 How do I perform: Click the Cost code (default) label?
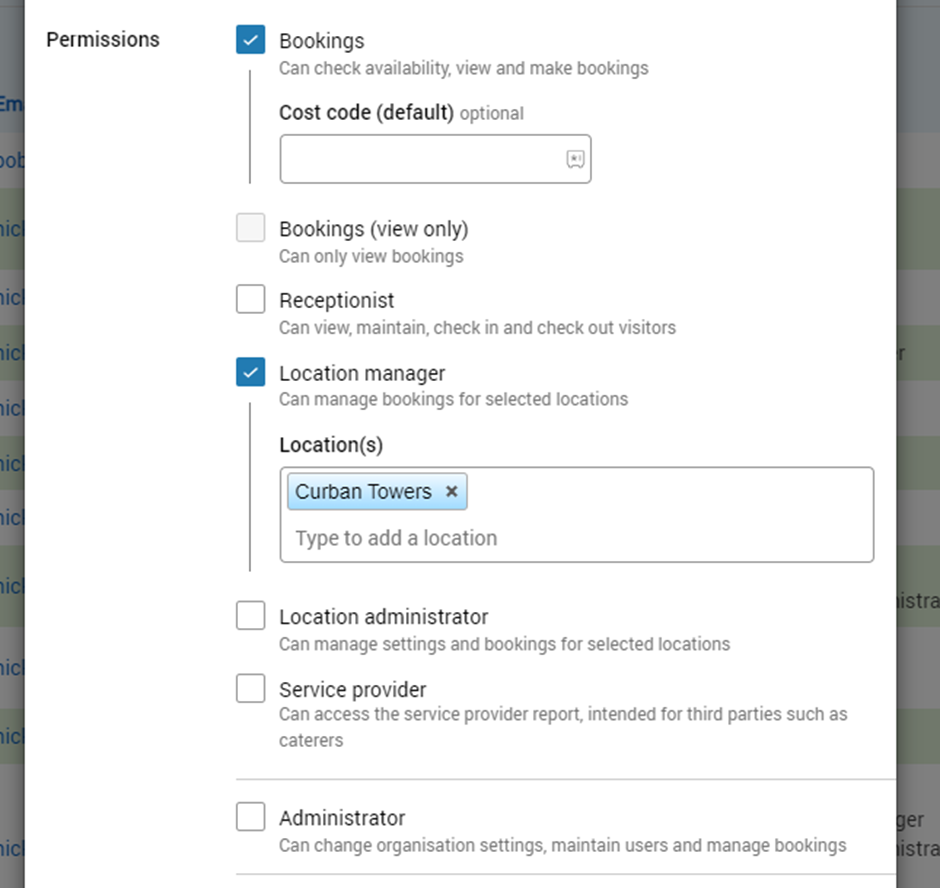tap(366, 112)
